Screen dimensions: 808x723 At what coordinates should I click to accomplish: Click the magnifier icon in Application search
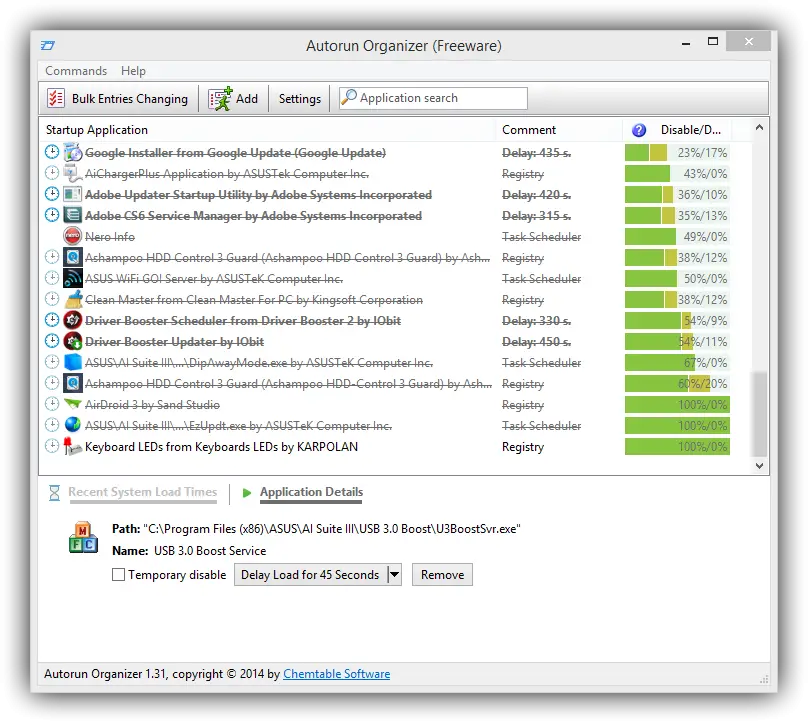[349, 97]
